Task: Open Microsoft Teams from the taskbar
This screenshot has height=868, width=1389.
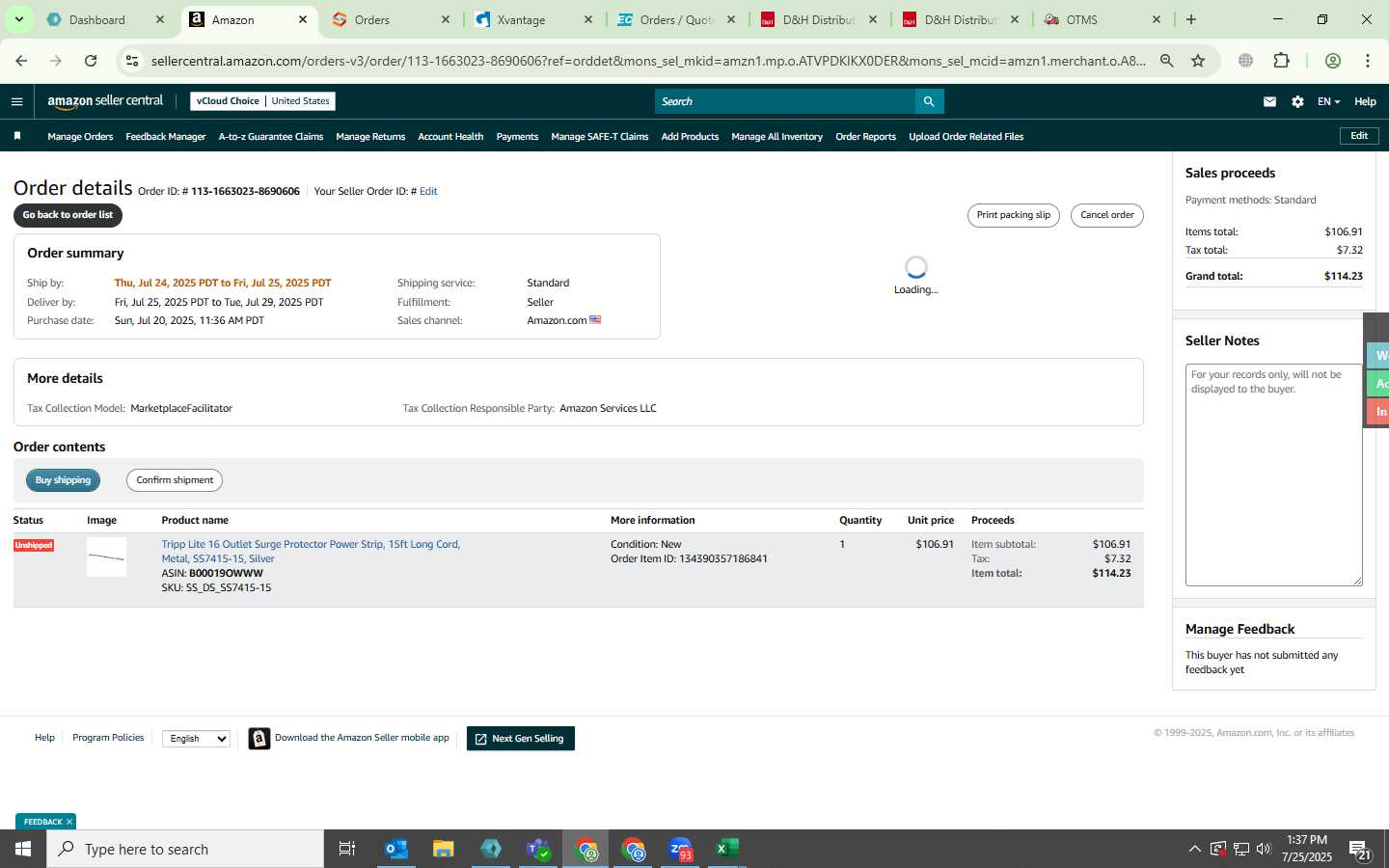Action: [538, 849]
